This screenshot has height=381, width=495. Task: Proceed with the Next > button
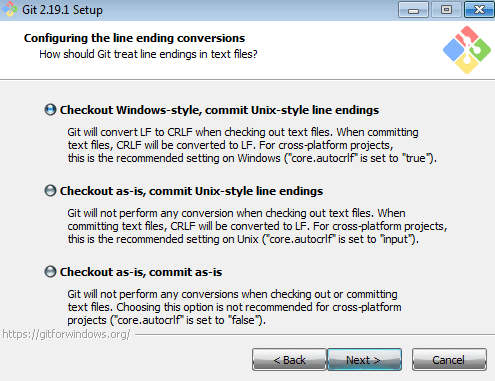[x=364, y=360]
